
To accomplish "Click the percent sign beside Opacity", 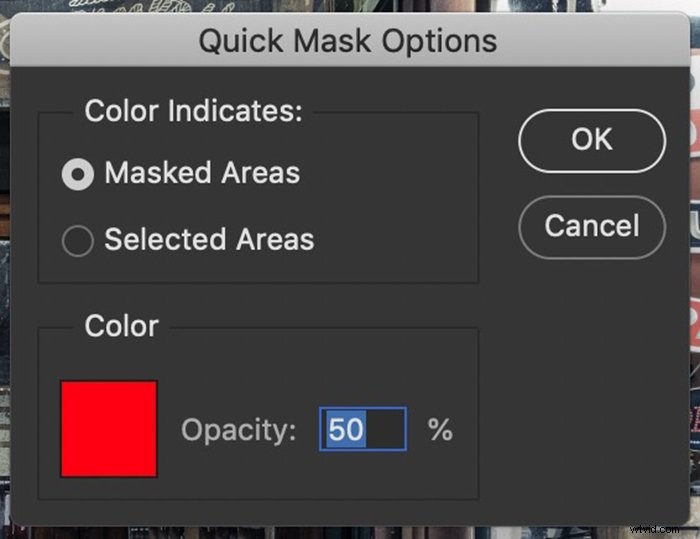I will (x=440, y=429).
